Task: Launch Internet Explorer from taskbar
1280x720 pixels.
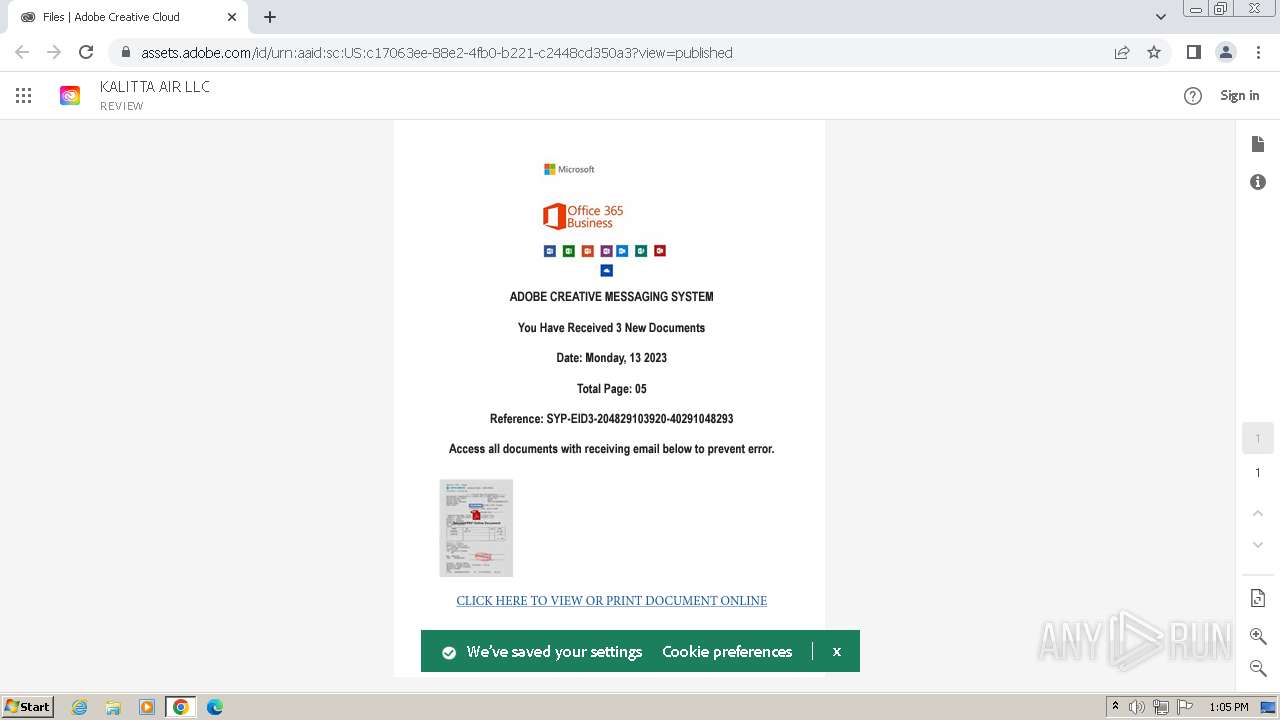Action: (x=79, y=707)
